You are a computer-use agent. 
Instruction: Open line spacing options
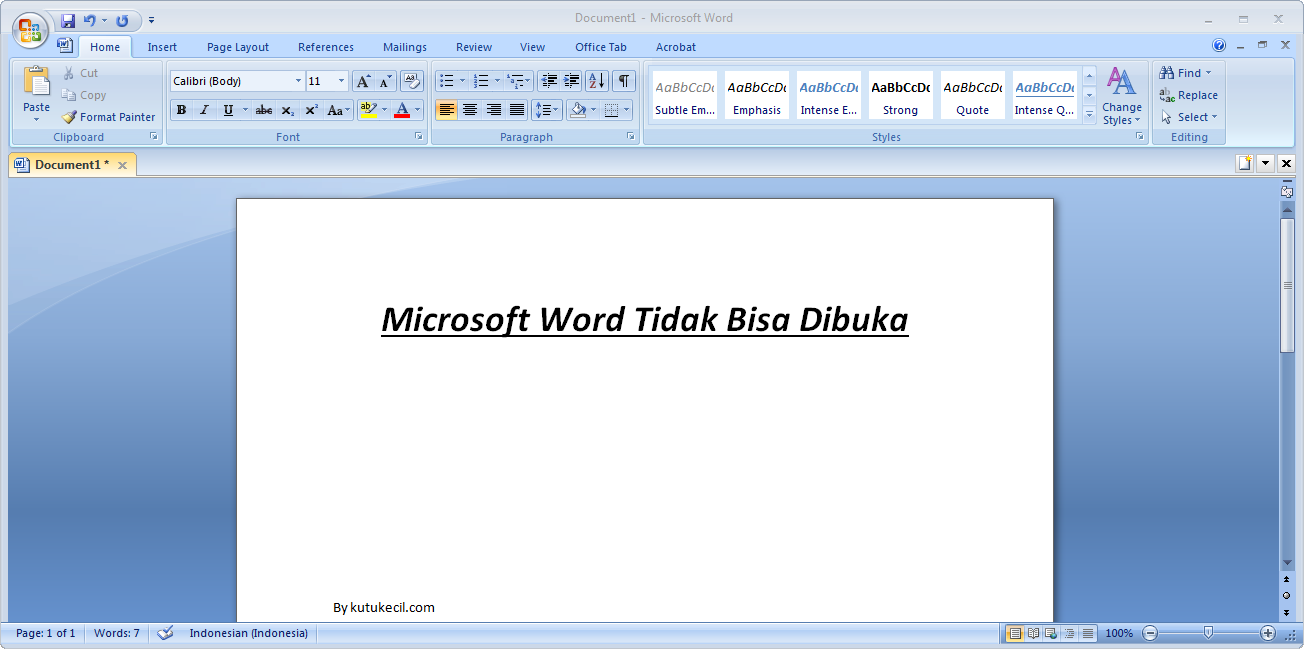[546, 110]
